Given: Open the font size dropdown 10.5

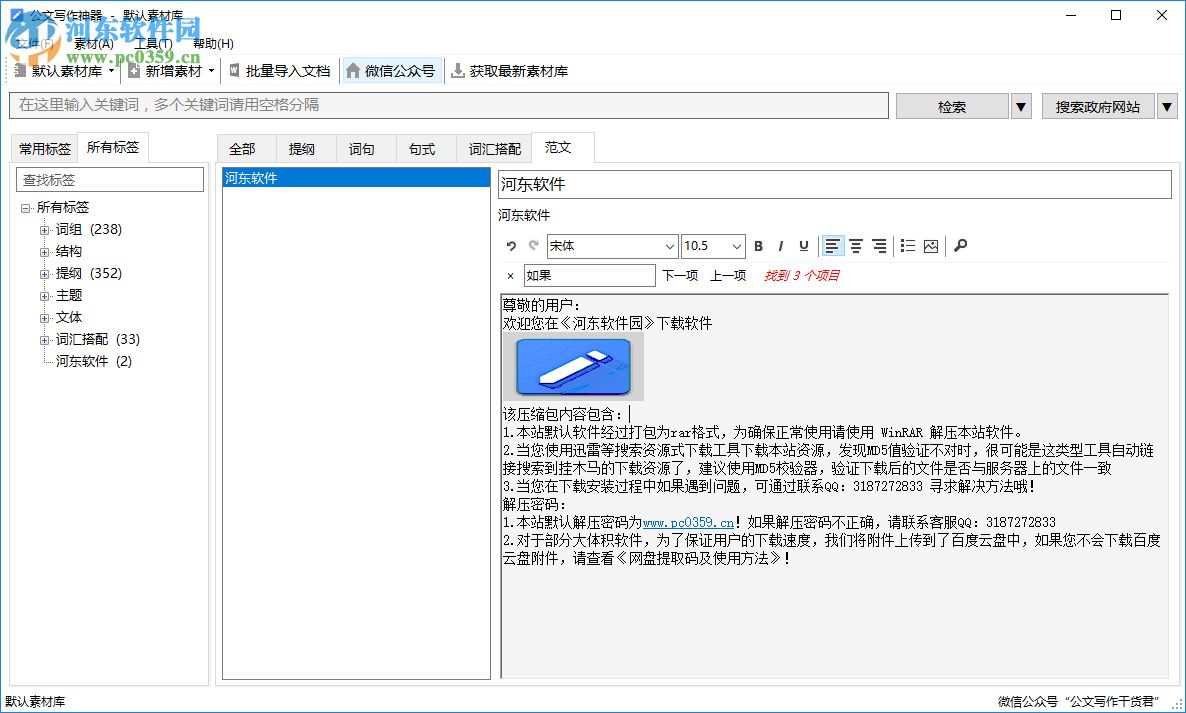Looking at the screenshot, I should 737,246.
